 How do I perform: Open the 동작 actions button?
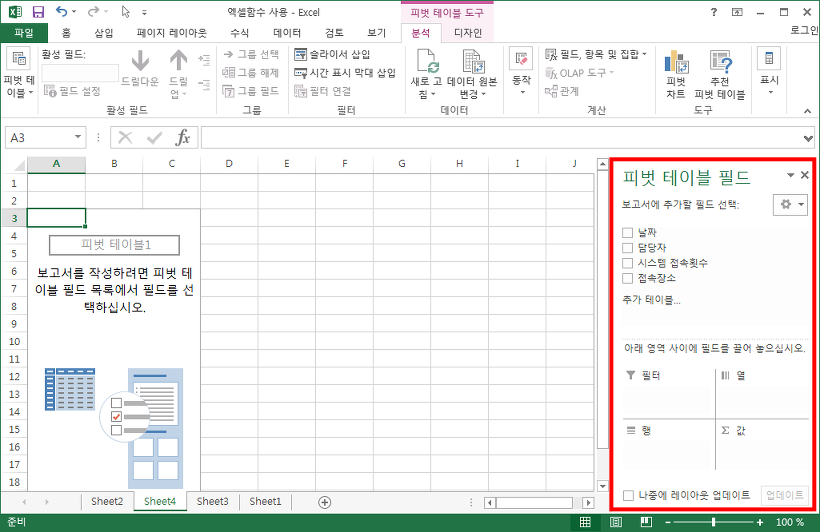point(521,72)
